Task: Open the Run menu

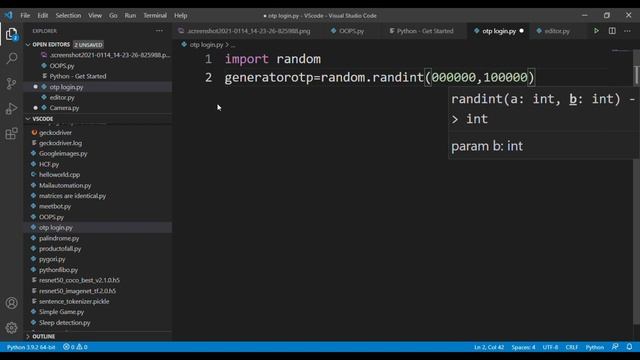Action: tap(130, 16)
